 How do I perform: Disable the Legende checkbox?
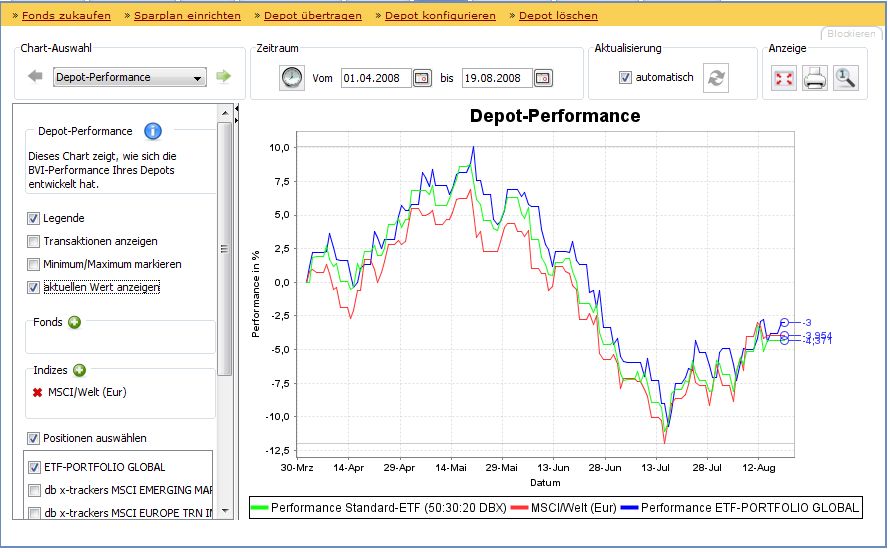click(33, 218)
